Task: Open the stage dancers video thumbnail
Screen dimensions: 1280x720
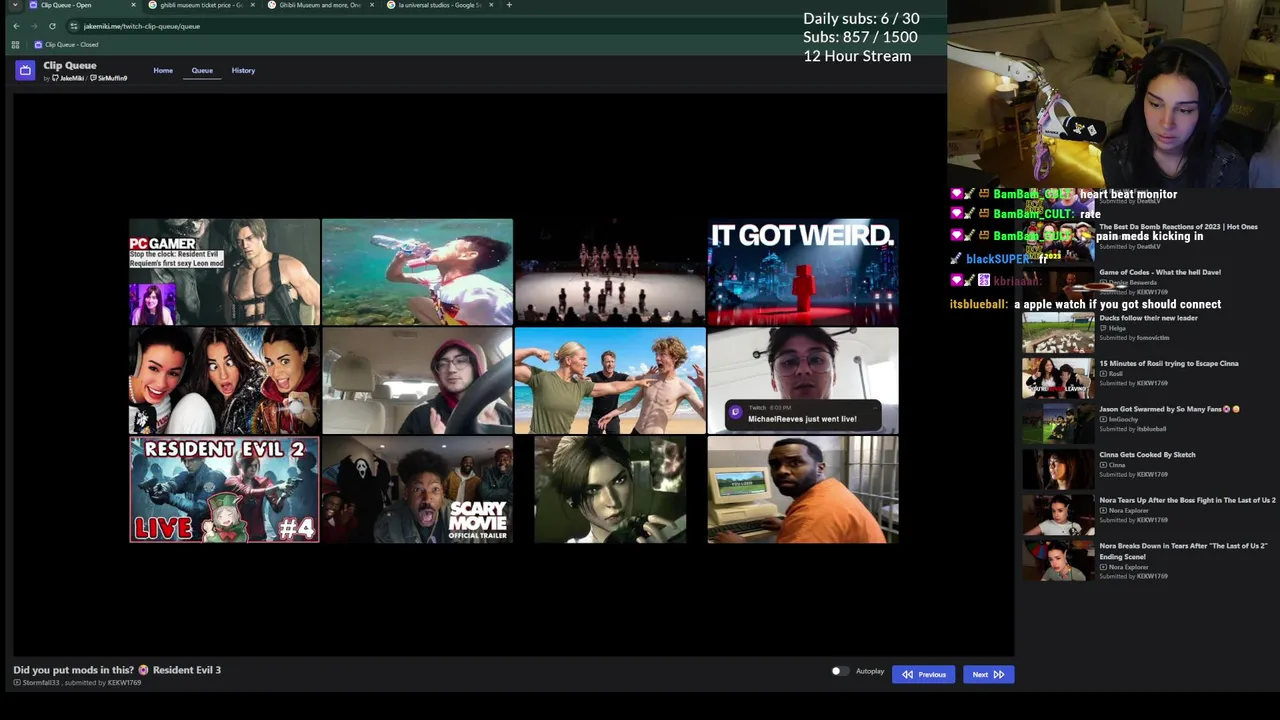Action: [610, 272]
